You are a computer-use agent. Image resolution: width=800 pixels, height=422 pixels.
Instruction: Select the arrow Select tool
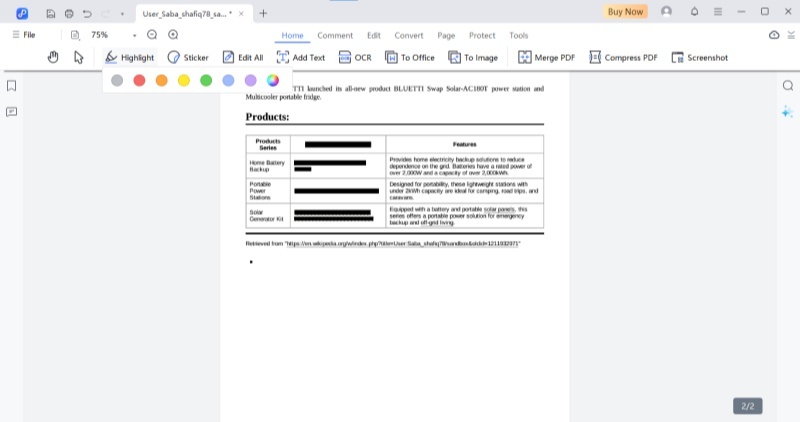[x=79, y=57]
